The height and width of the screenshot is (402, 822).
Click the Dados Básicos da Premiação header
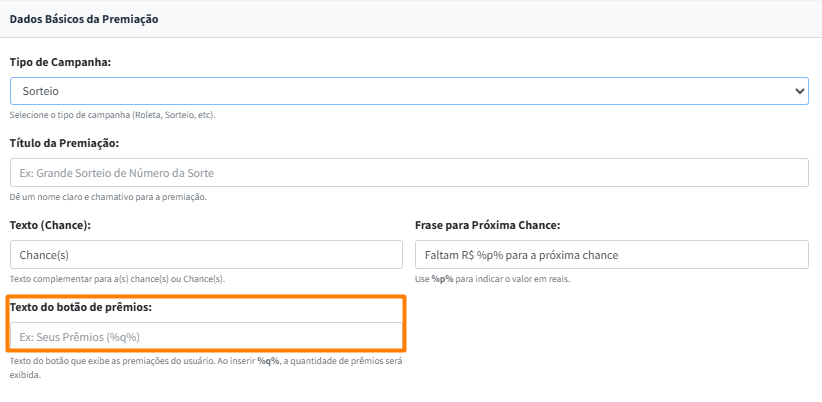[x=84, y=19]
